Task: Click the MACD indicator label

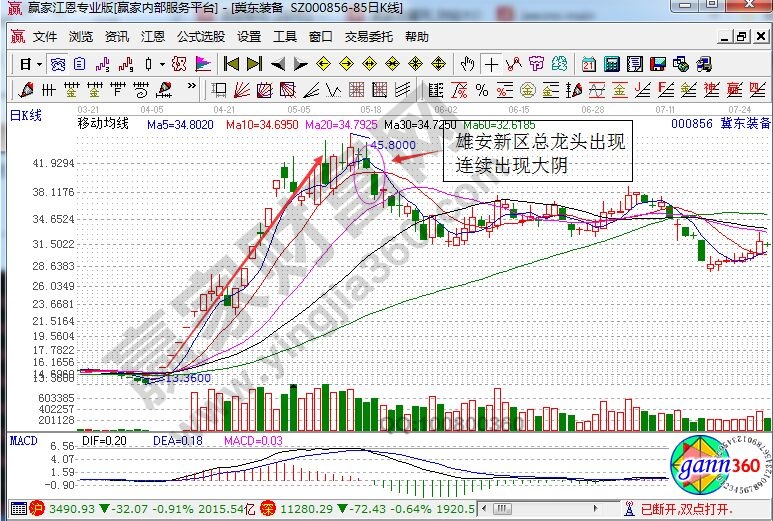Action: point(21,440)
